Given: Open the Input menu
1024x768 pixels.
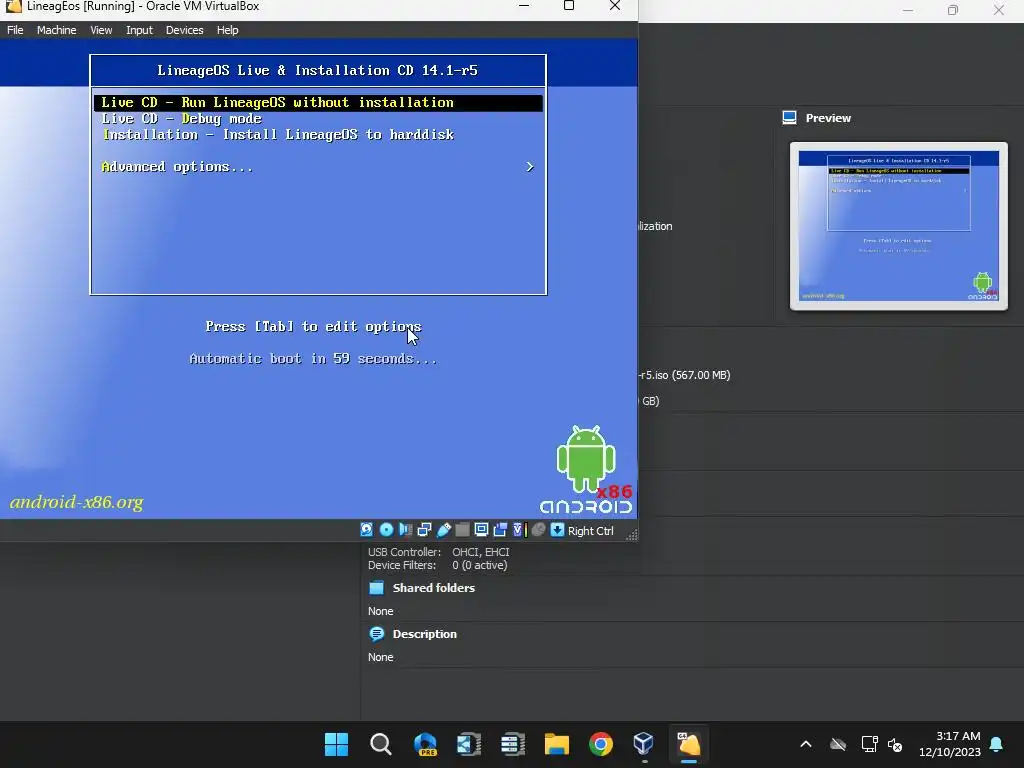Looking at the screenshot, I should tap(139, 30).
